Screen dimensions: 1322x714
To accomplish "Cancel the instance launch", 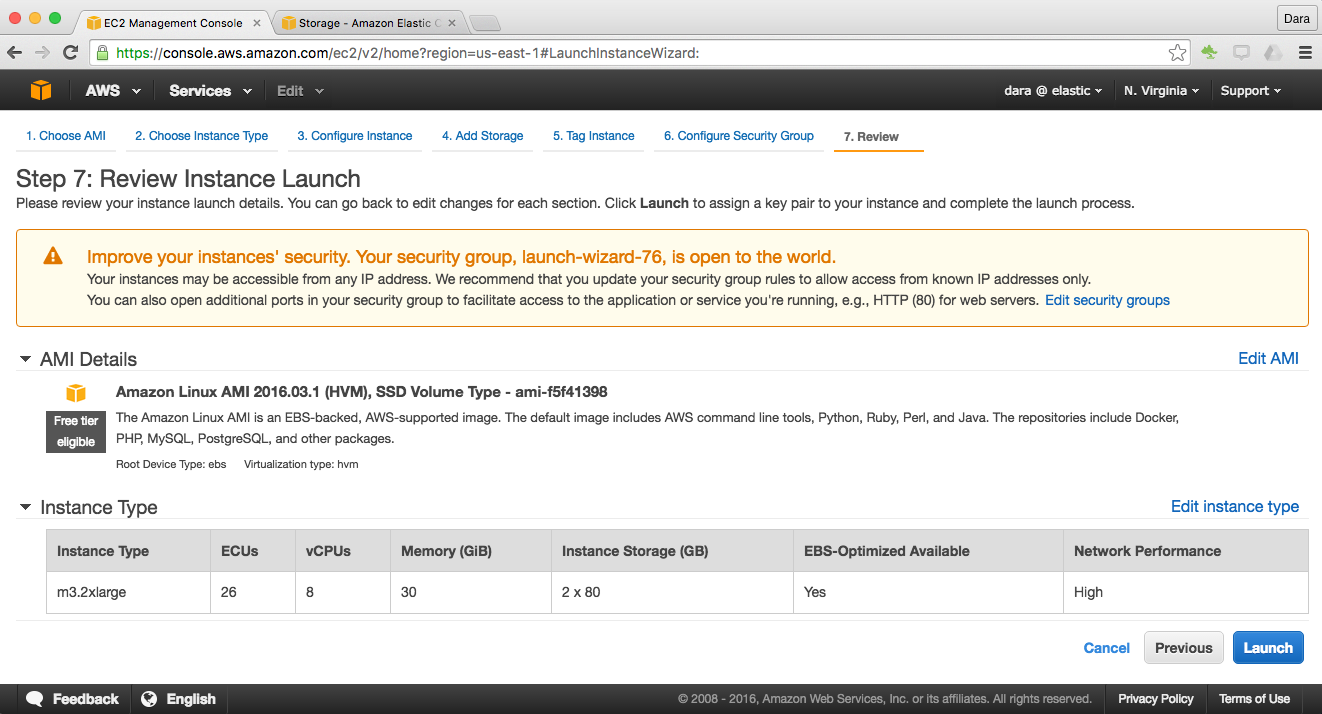I will 1107,648.
